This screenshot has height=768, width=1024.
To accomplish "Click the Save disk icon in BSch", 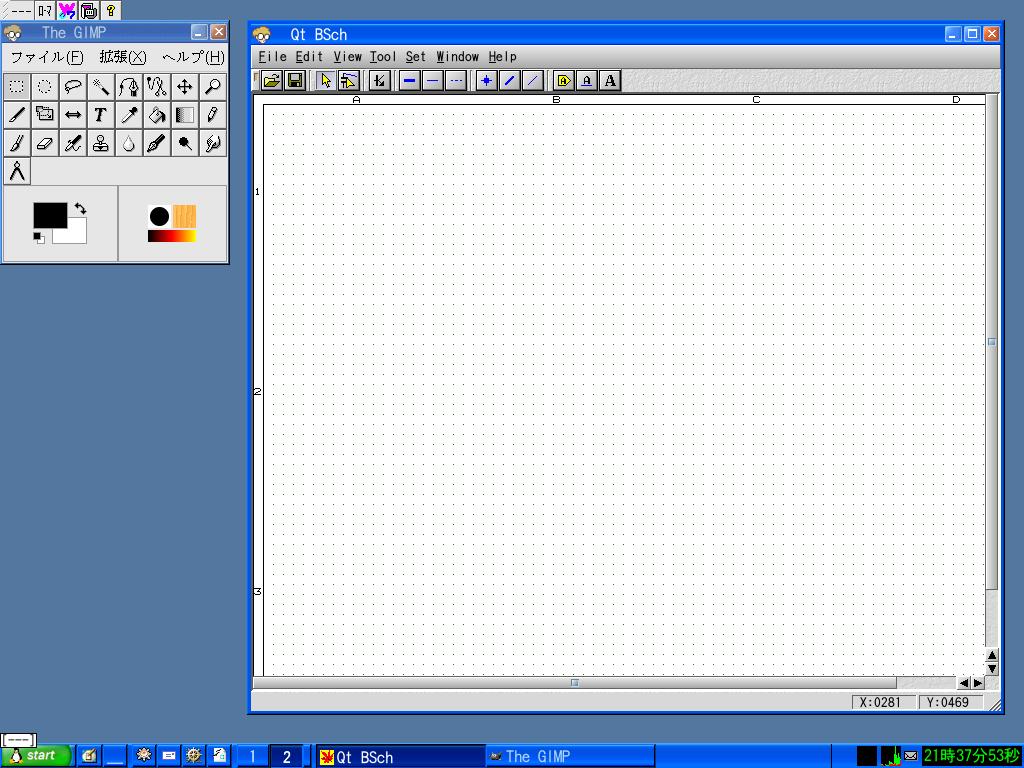I will (295, 80).
